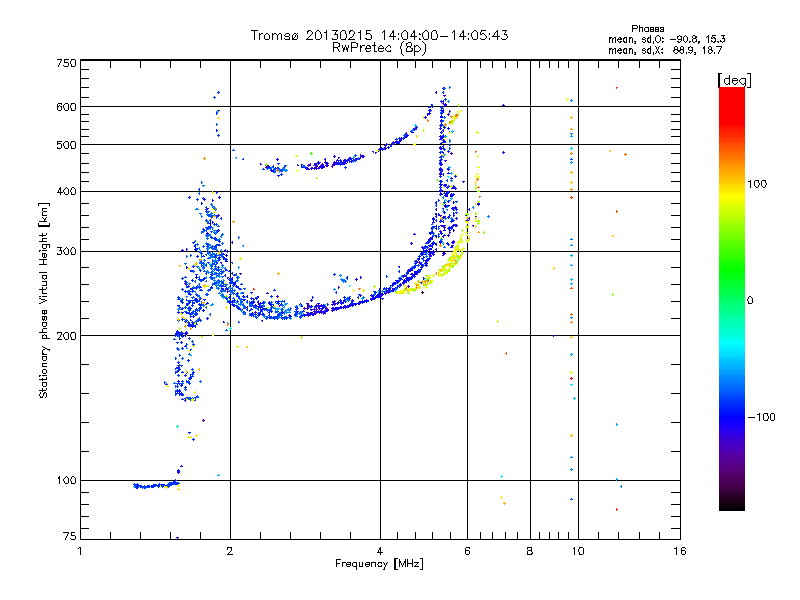Viewport: 800px width, 600px height.
Task: Click the y-axis tick label '500'
Action: 66,145
